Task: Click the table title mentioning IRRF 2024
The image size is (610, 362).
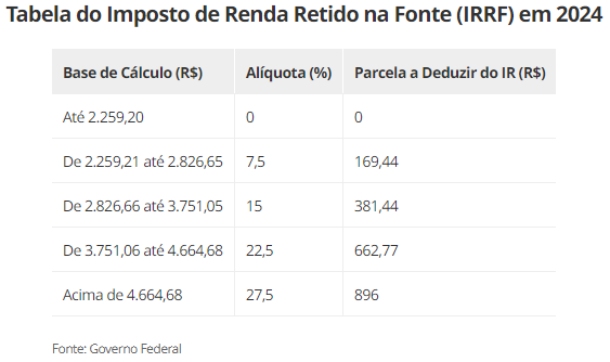Action: [305, 15]
